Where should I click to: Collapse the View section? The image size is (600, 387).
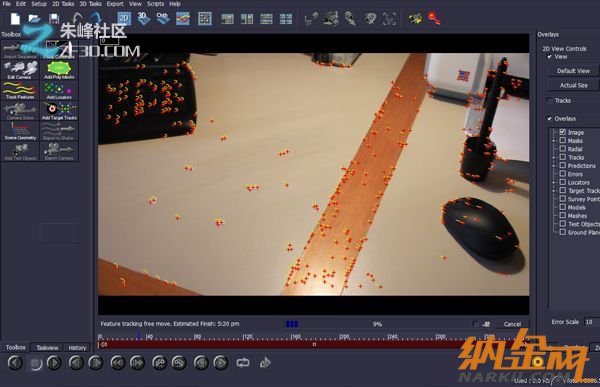(550, 57)
